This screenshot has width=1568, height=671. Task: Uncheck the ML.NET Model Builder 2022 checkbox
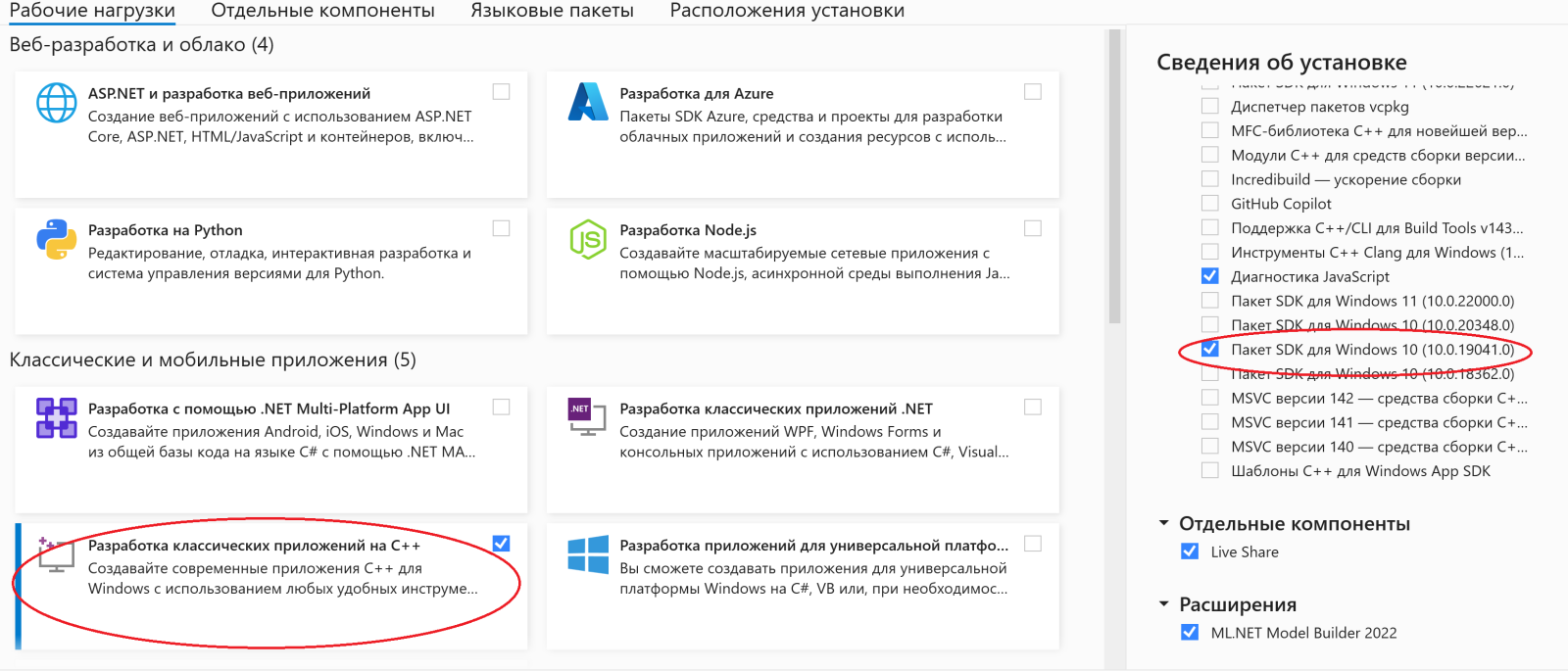pyautogui.click(x=1190, y=632)
